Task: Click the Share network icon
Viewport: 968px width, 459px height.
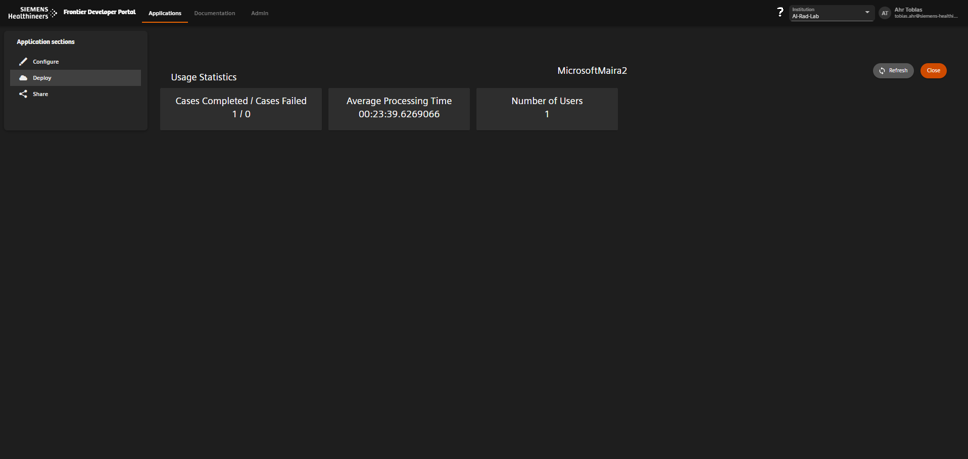Action: click(23, 94)
